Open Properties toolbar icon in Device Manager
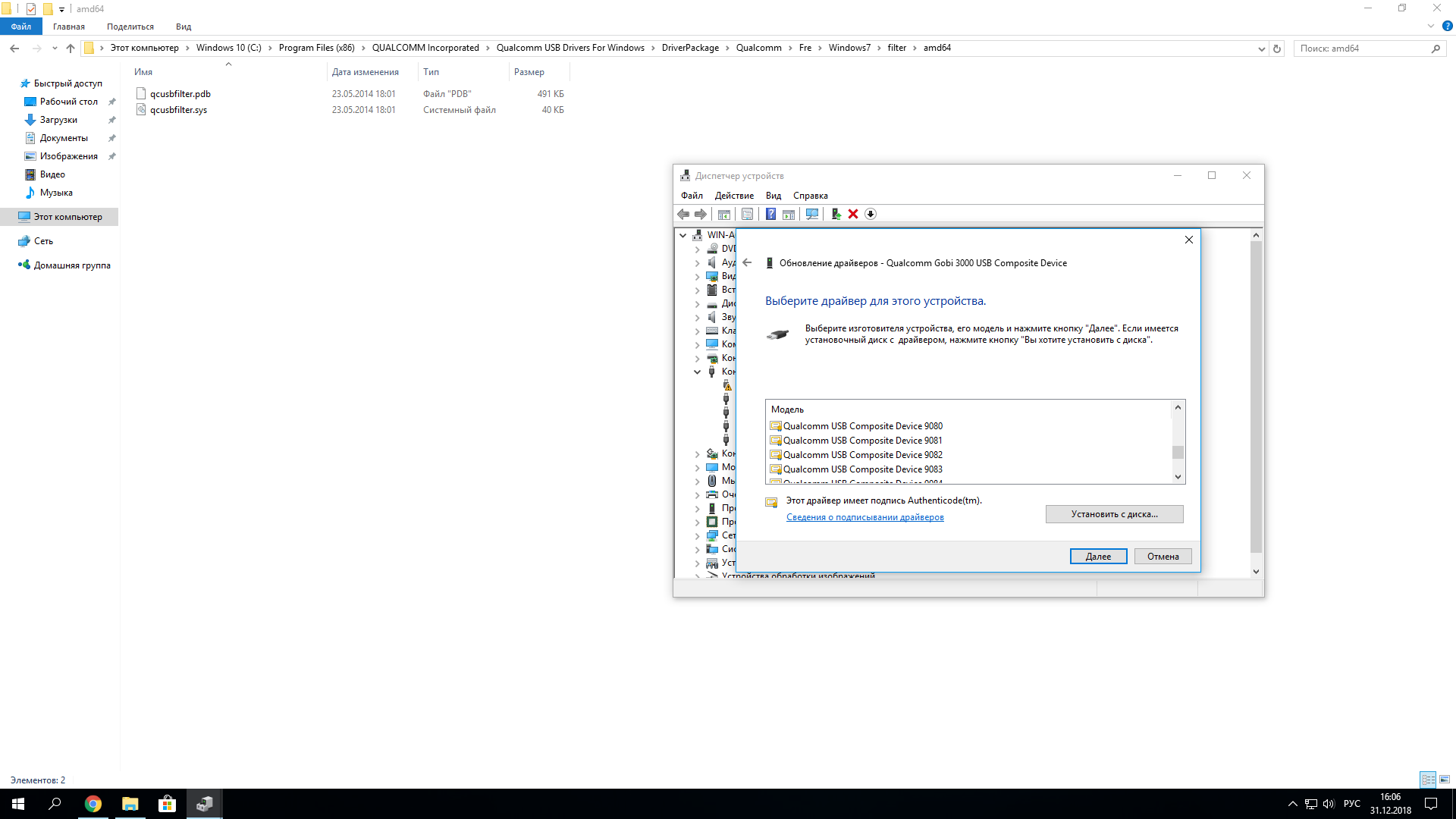1456x819 pixels. tap(747, 214)
